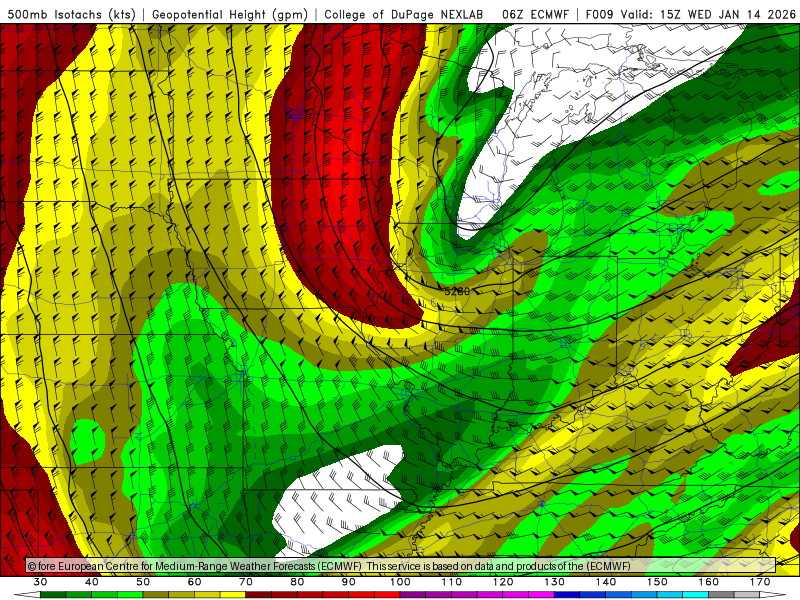Click the '170' value on color scale
The height and width of the screenshot is (600, 800).
tap(760, 582)
